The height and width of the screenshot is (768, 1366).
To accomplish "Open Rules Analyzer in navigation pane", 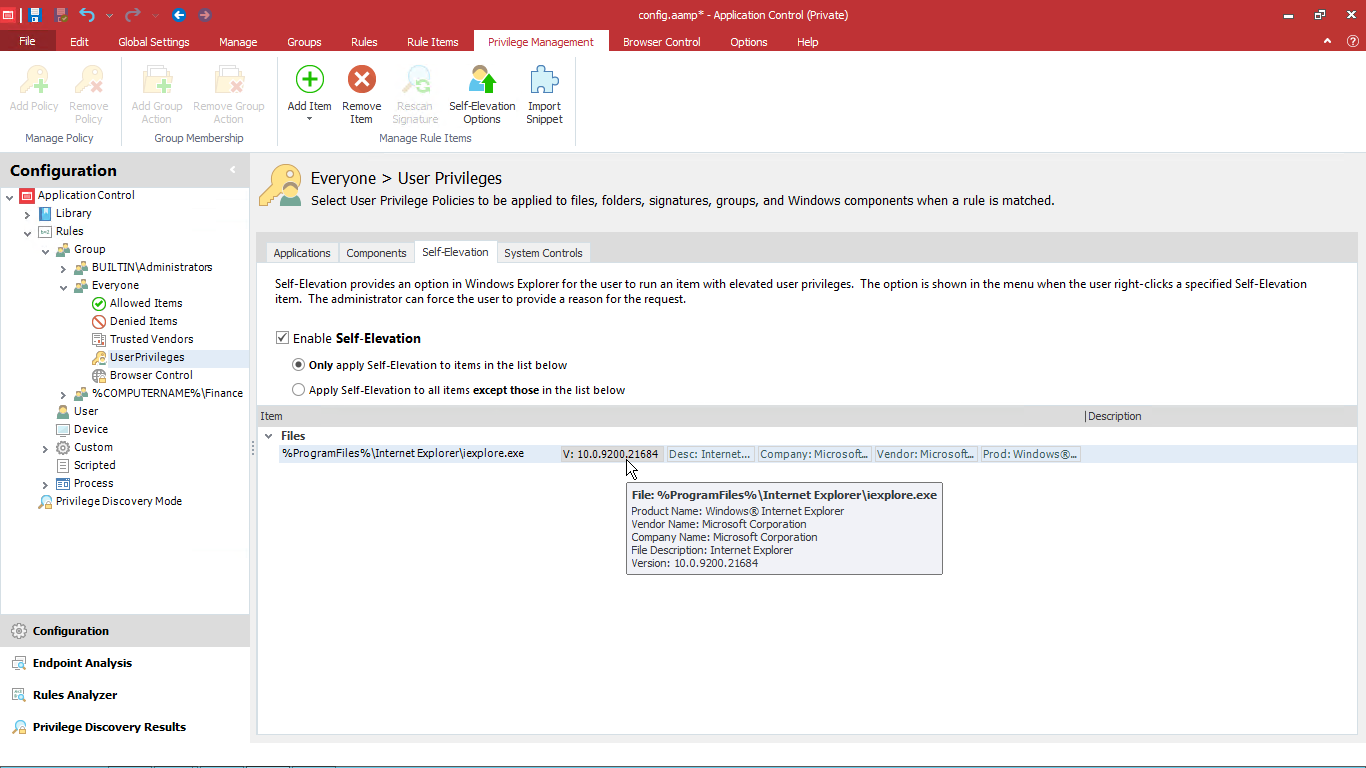I will [x=75, y=695].
